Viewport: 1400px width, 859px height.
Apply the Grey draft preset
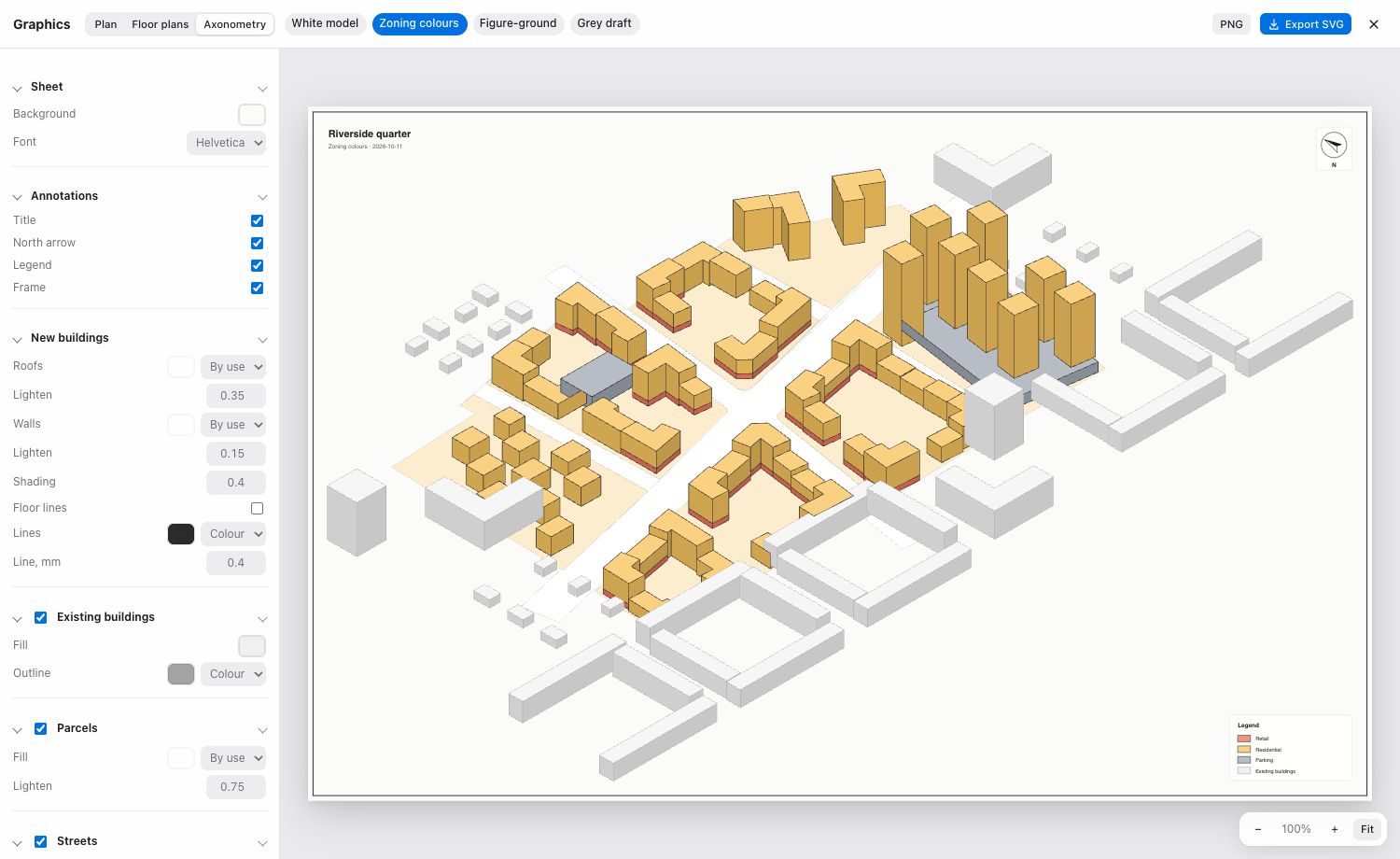[x=604, y=23]
